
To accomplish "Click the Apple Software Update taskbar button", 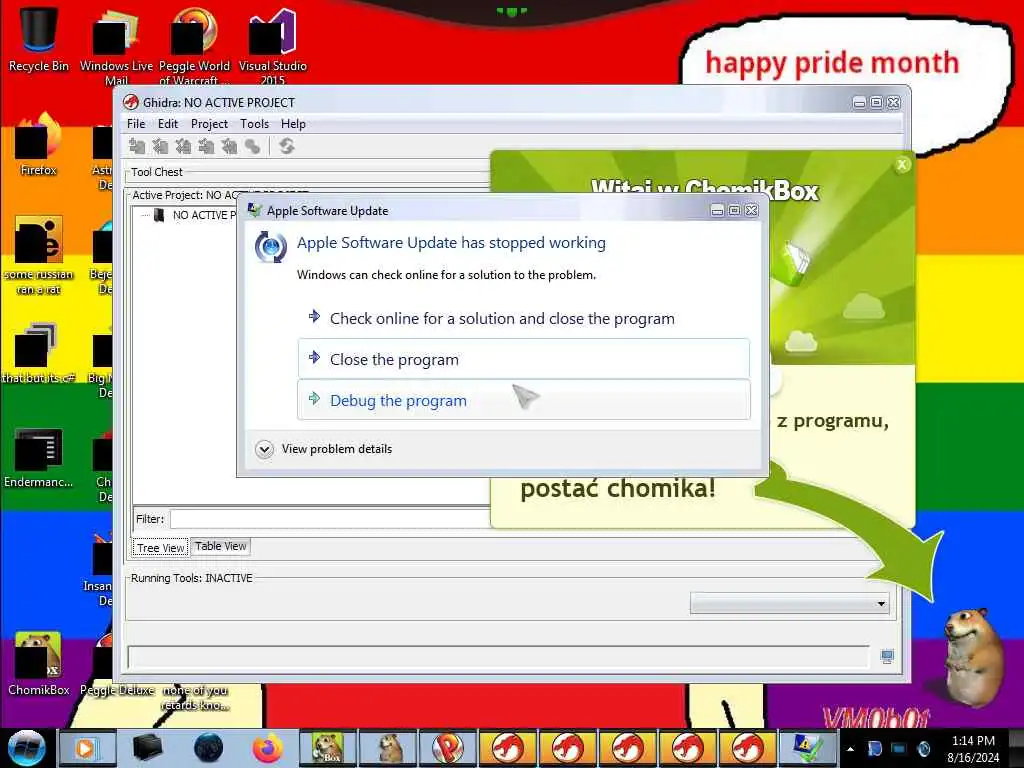I will click(x=808, y=748).
